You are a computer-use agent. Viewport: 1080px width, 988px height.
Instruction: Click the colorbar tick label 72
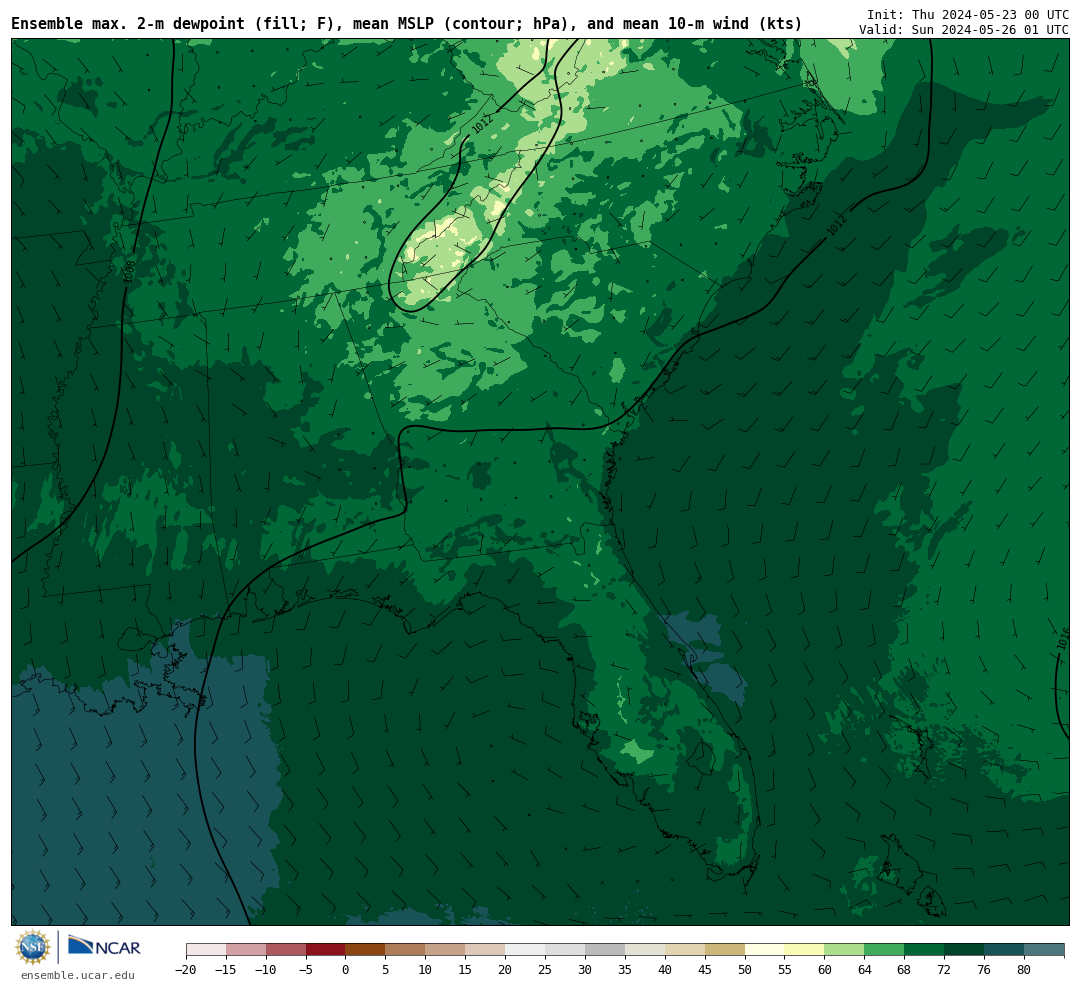[945, 970]
